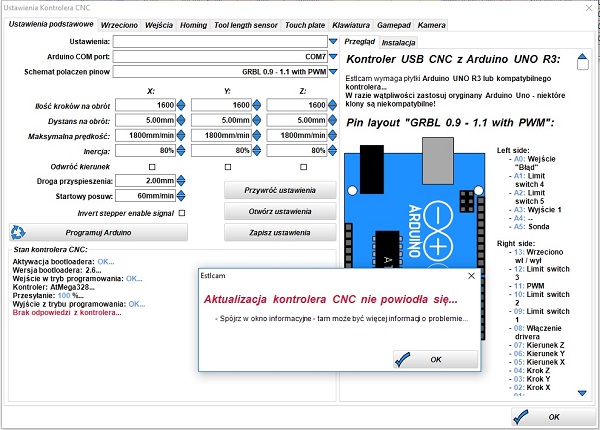This screenshot has height=430, width=600.
Task: Click the Programuj Arduino refresh icon
Action: point(18,232)
